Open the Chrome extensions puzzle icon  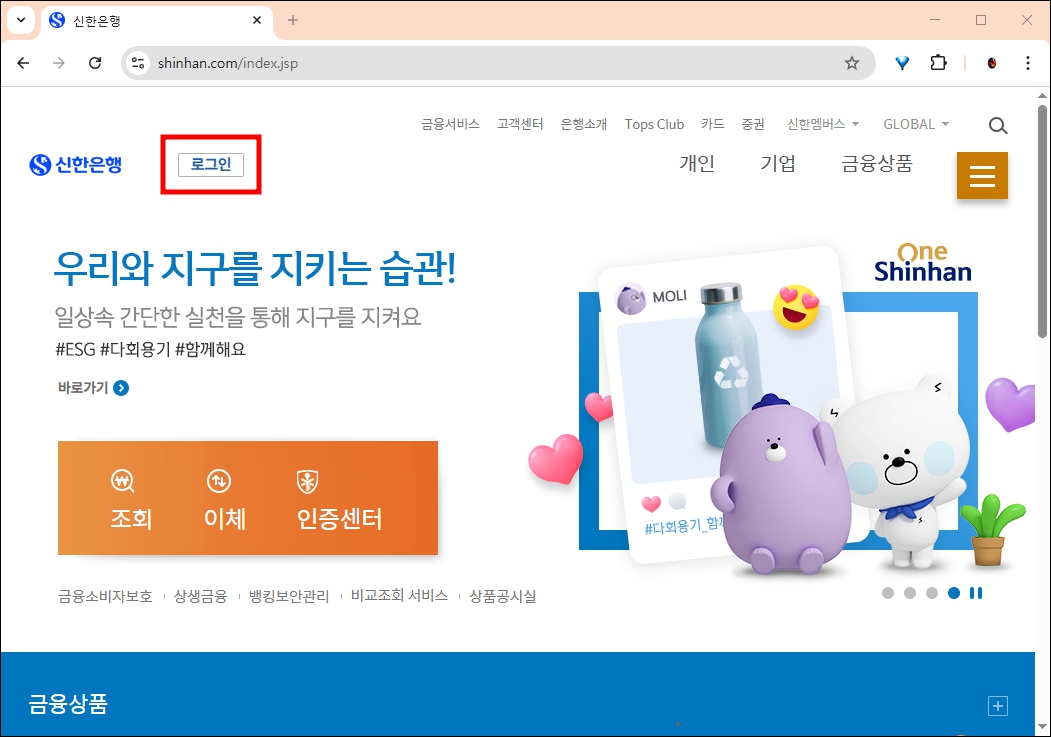point(938,62)
